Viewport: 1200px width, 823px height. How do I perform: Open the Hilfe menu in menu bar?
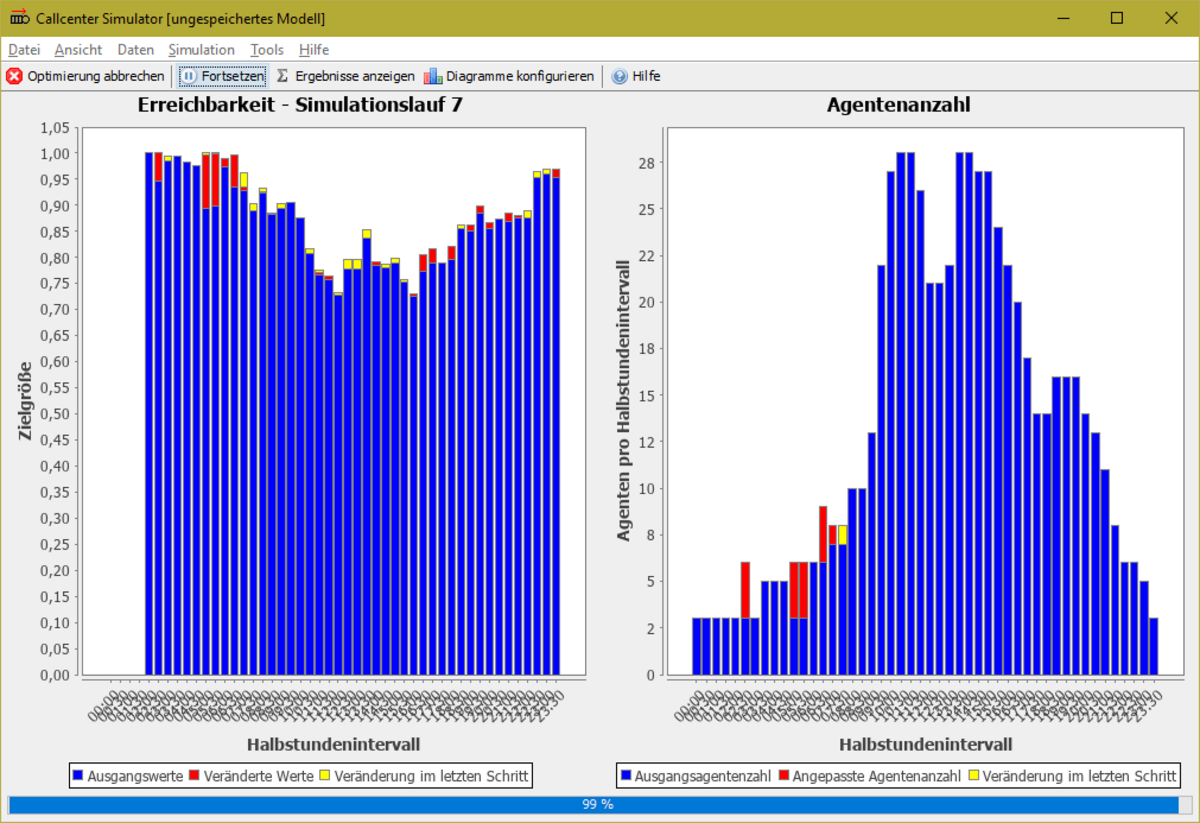click(314, 49)
